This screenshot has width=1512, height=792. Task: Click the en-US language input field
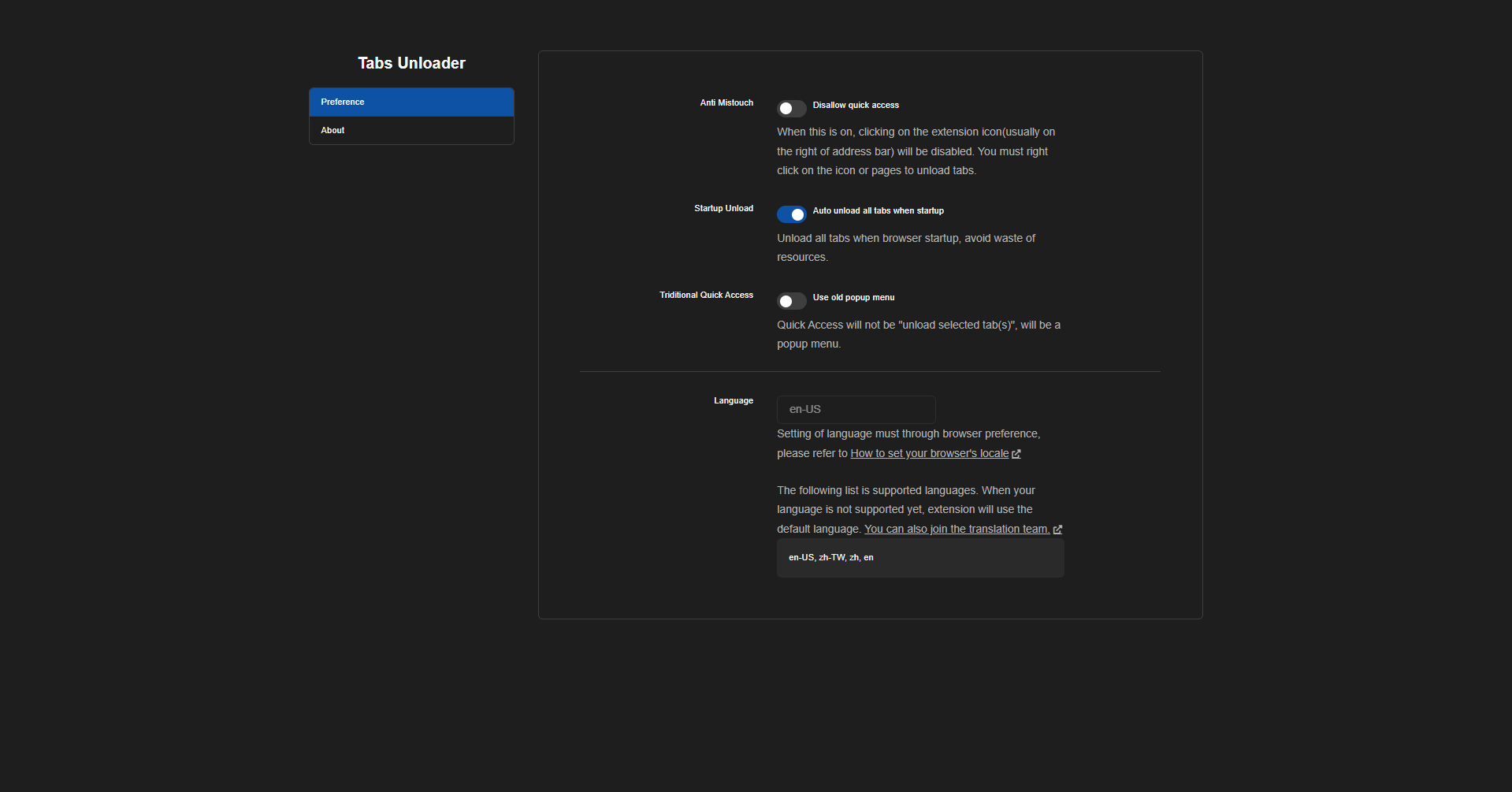click(x=856, y=410)
